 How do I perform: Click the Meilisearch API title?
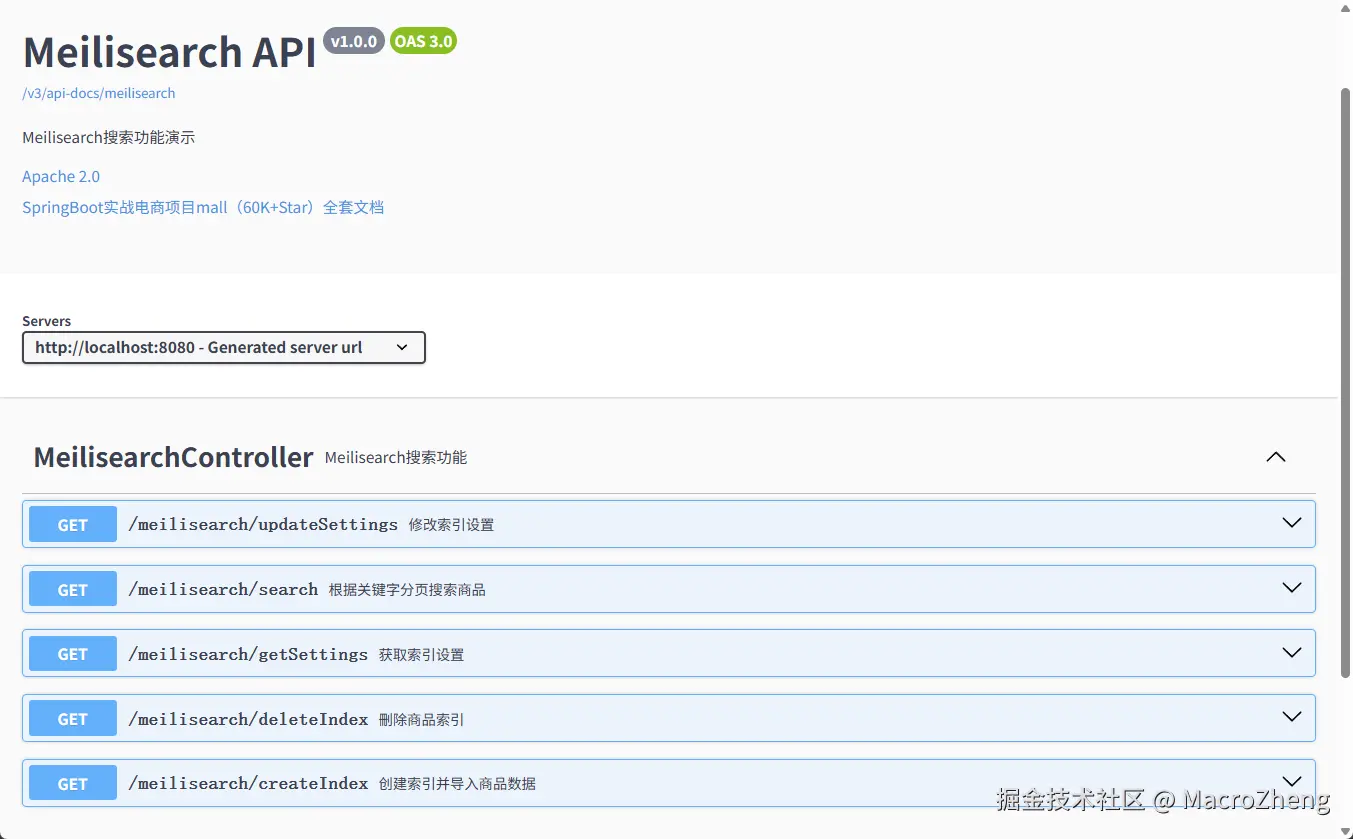click(169, 52)
